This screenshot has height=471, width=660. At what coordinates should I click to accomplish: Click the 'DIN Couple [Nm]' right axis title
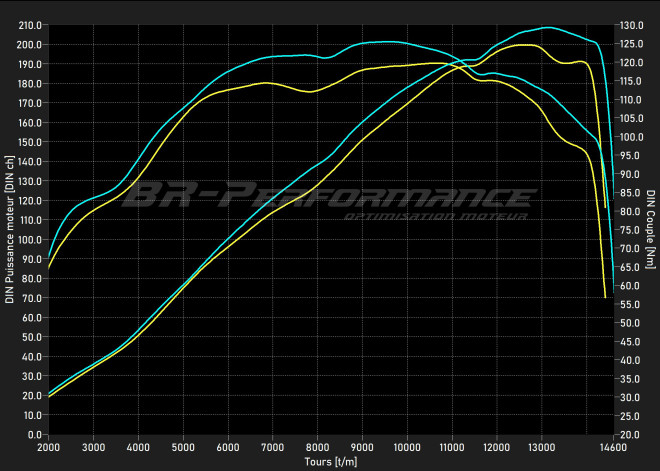650,229
